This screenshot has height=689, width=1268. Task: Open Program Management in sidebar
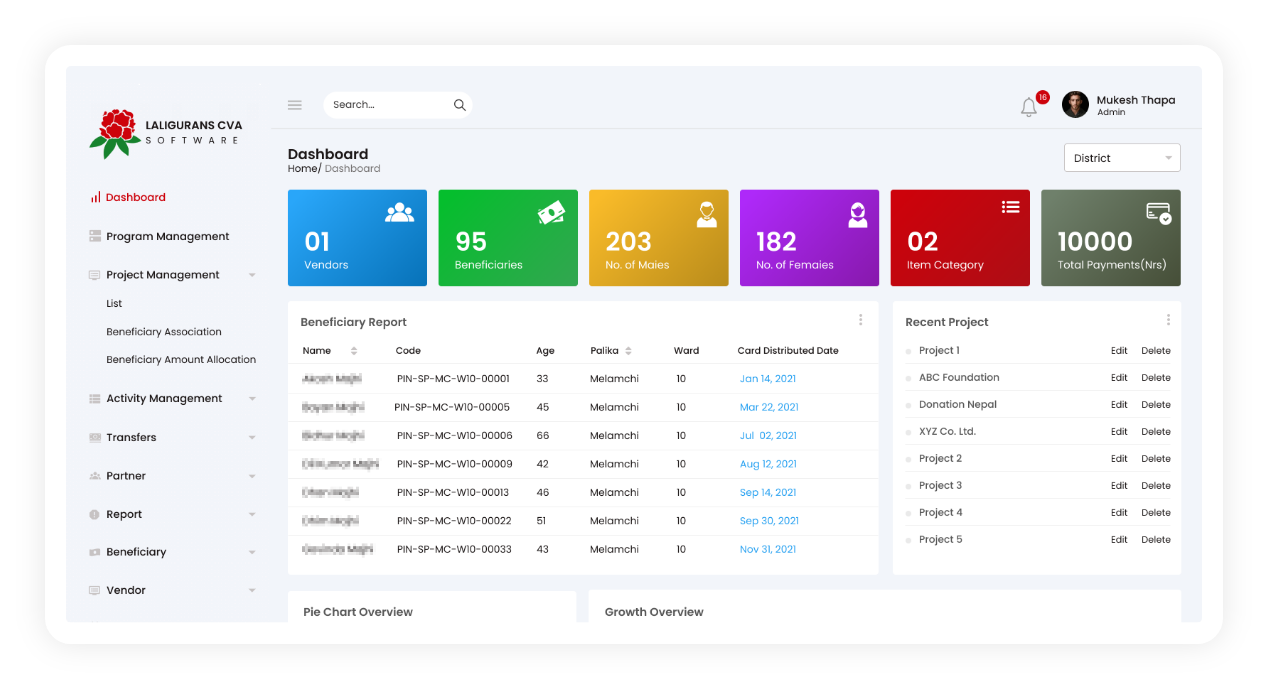coord(167,237)
